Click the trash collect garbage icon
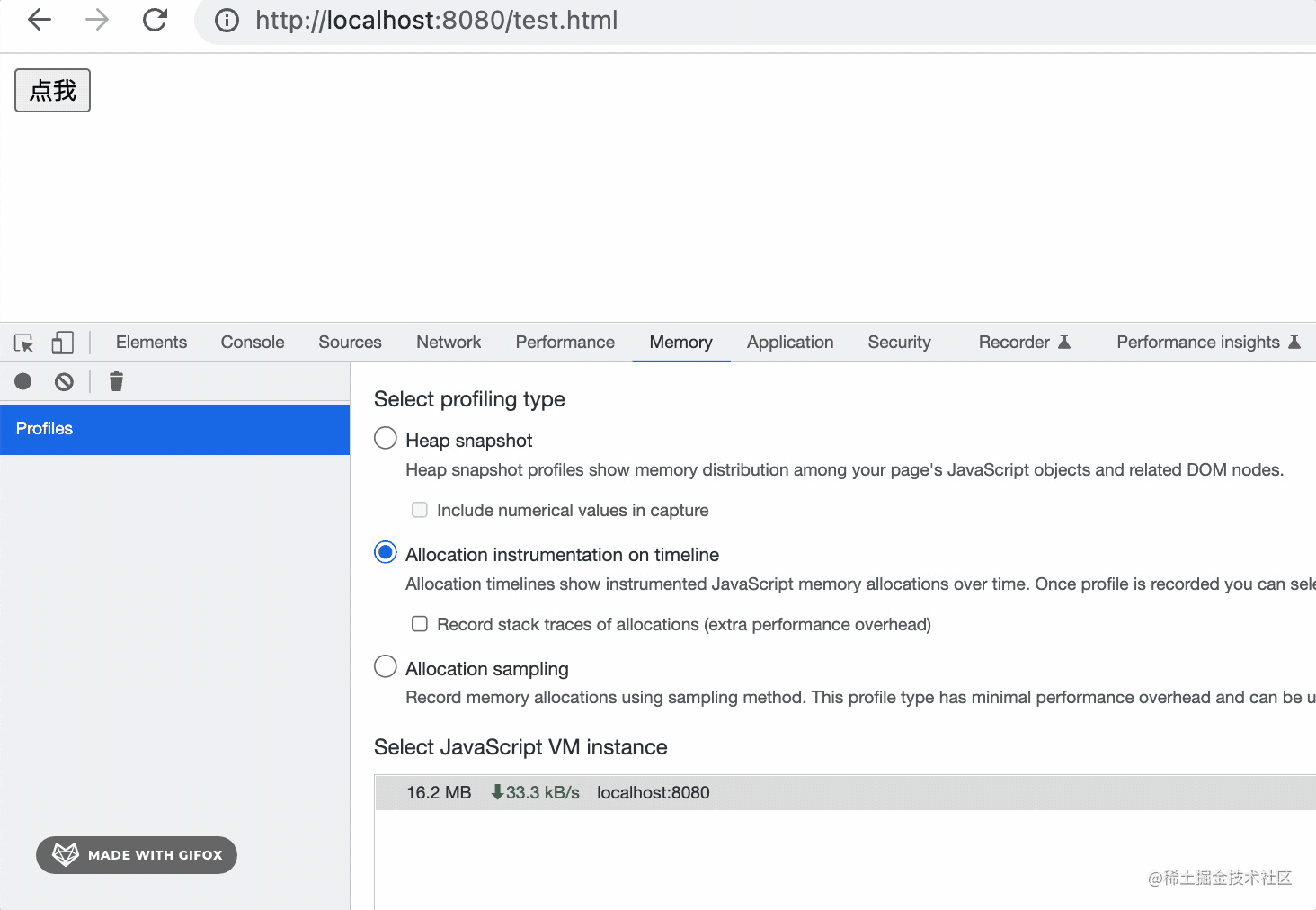 116,382
